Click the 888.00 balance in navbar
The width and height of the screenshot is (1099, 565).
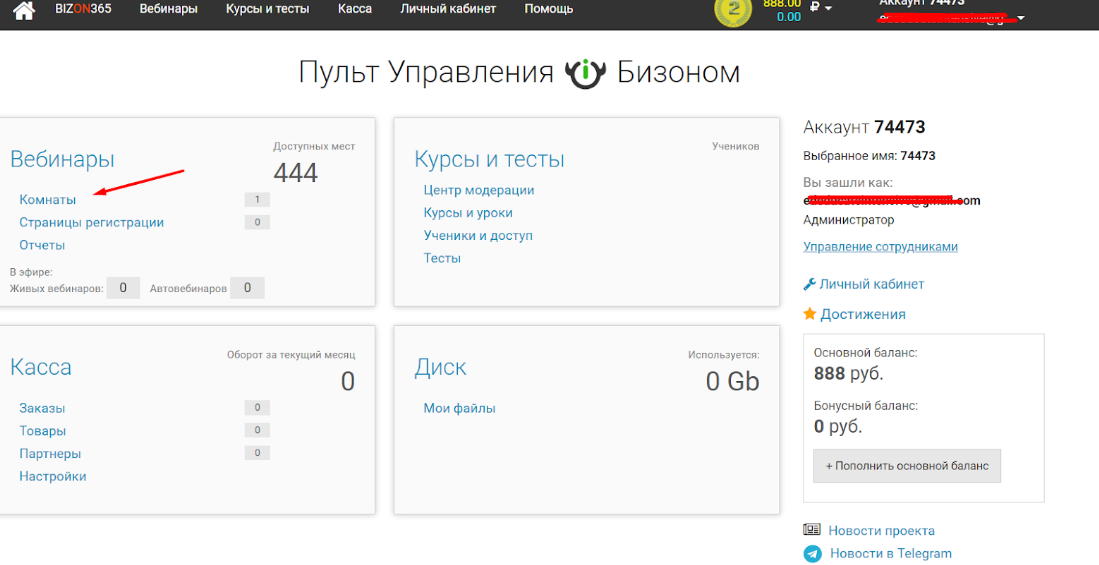(781, 4)
